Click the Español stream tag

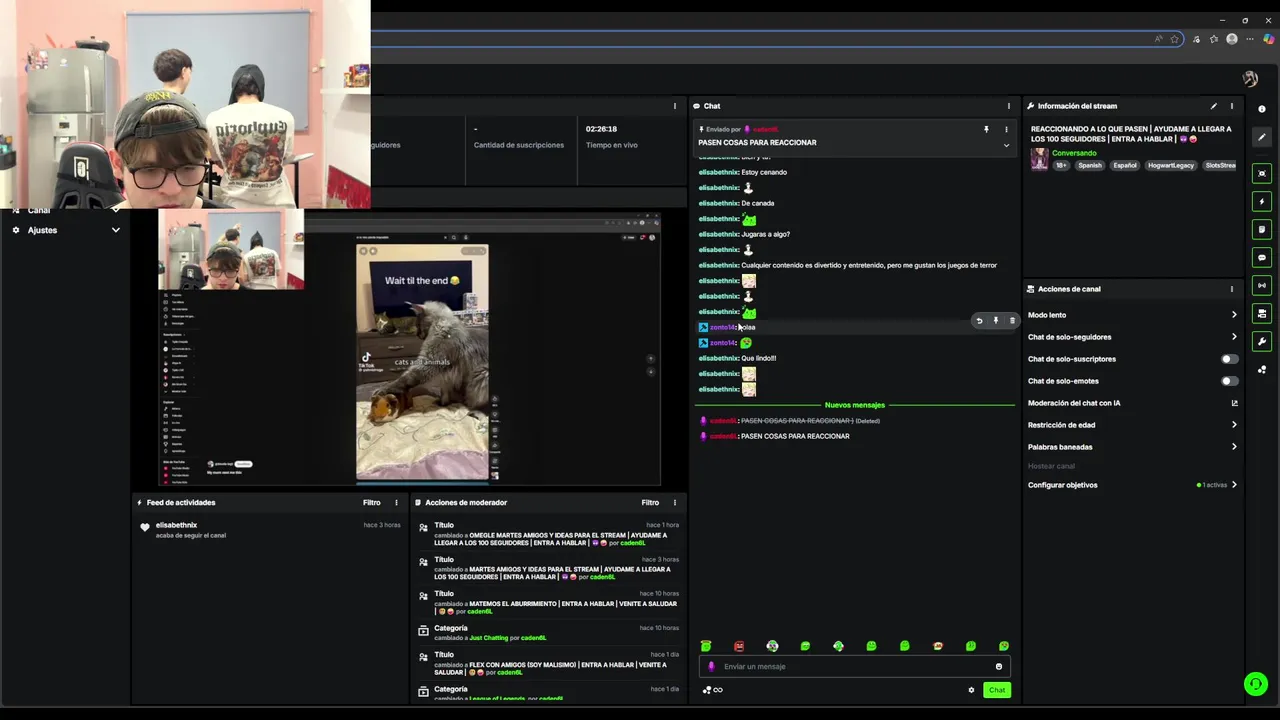point(1125,165)
